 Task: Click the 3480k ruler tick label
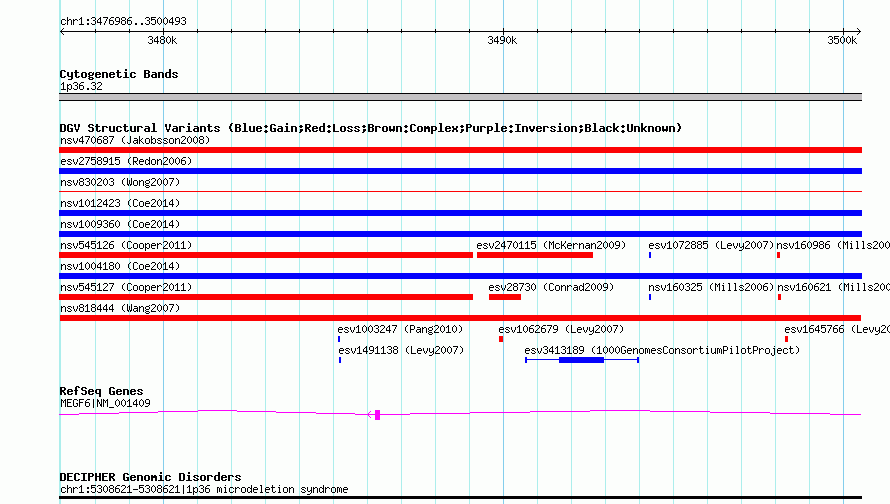click(x=162, y=40)
